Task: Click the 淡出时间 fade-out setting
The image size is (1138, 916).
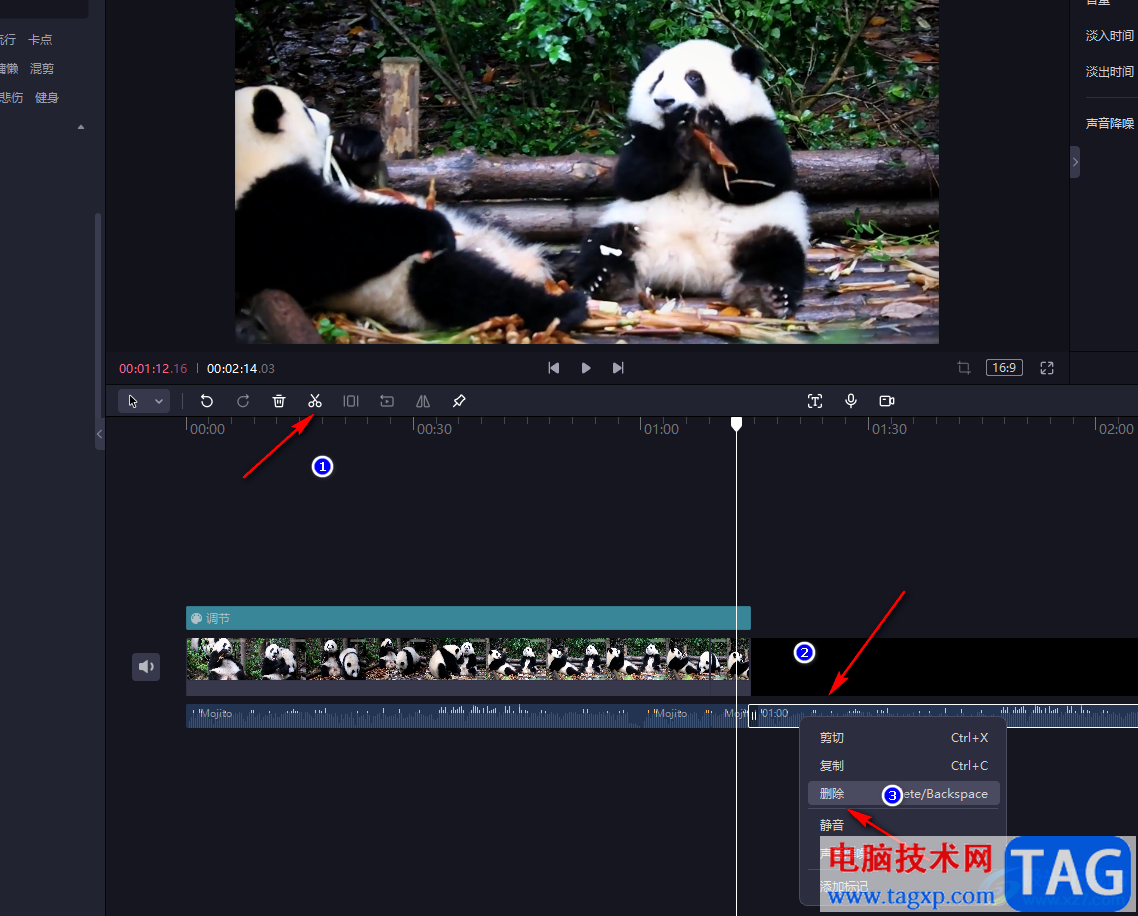Action: click(x=1110, y=72)
